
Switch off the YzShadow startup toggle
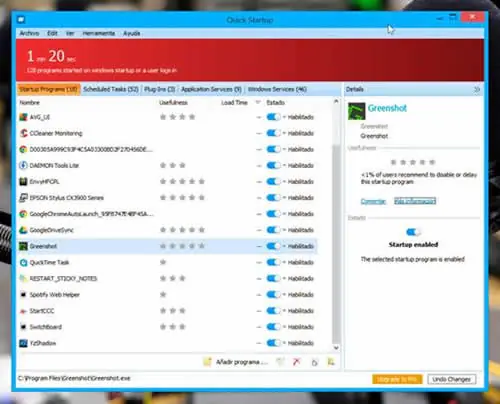pyautogui.click(x=273, y=343)
